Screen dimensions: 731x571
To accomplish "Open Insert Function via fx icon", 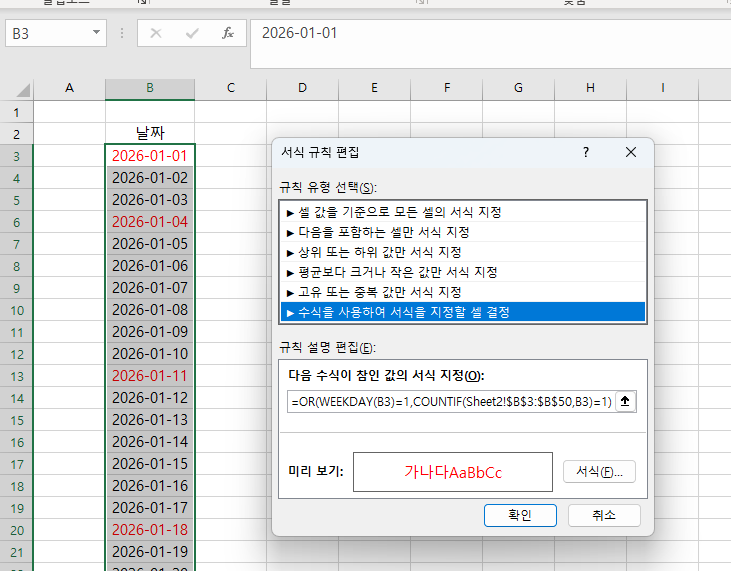I will [x=228, y=33].
